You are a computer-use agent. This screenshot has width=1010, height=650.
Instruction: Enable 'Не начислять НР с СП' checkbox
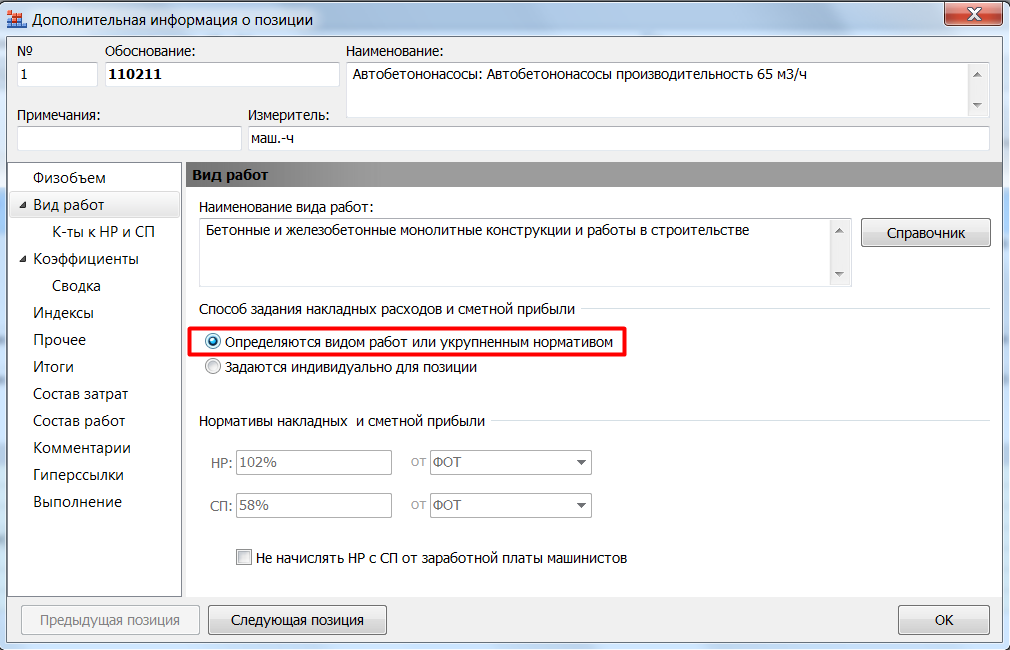(244, 558)
